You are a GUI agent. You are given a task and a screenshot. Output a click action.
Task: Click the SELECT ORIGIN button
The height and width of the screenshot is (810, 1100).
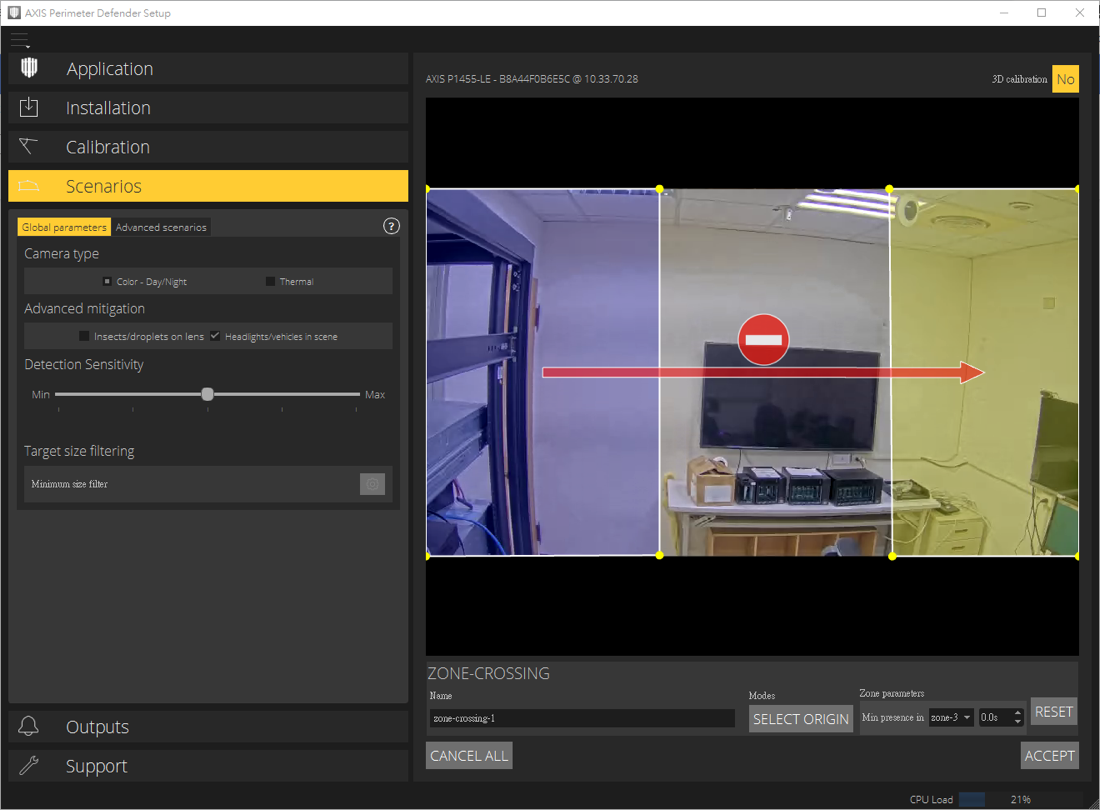click(x=800, y=718)
